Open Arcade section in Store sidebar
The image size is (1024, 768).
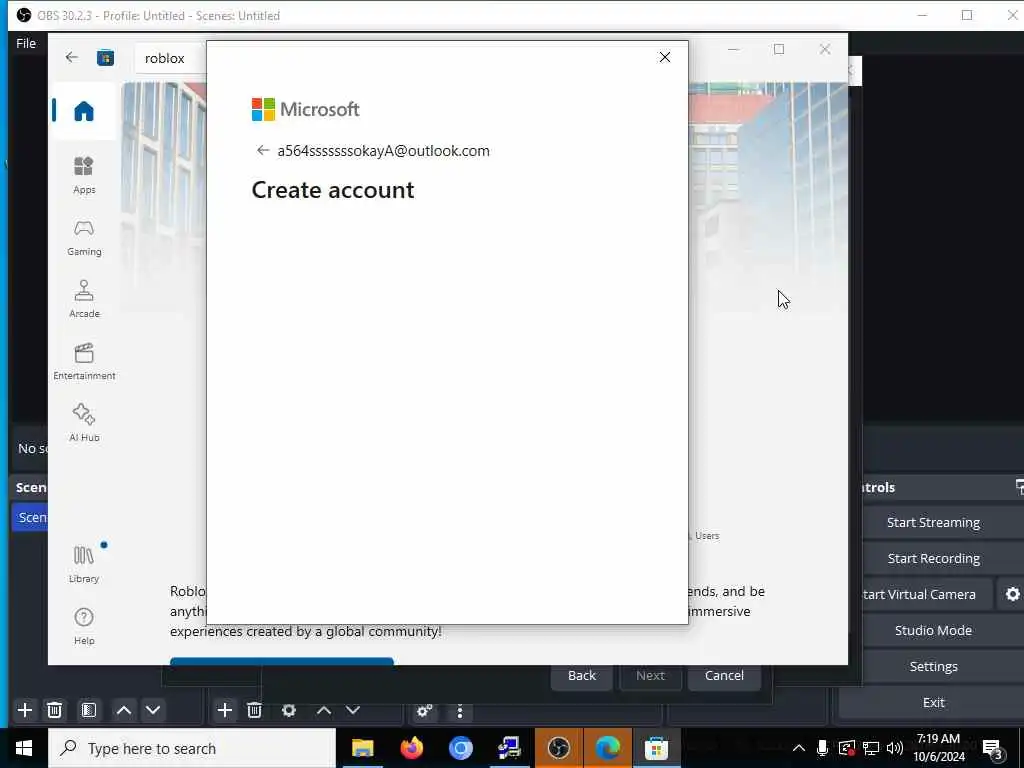84,300
